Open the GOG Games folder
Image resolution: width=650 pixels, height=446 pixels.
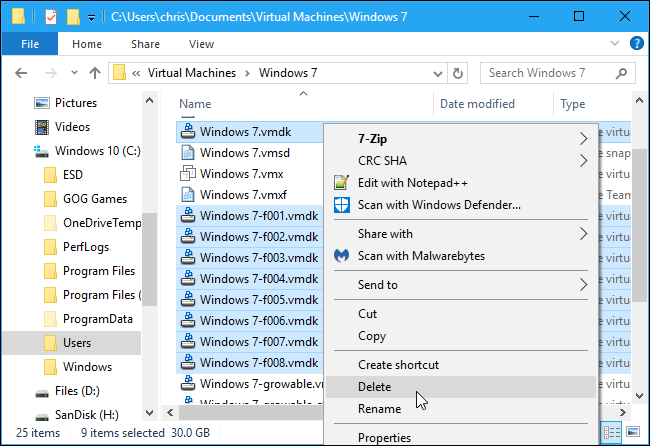click(x=85, y=199)
